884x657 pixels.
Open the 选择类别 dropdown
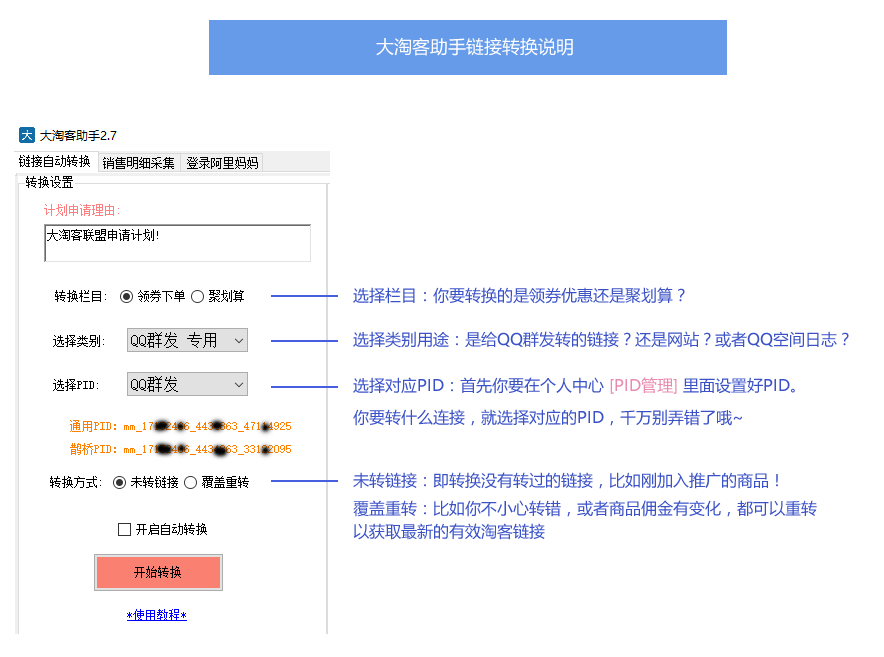coord(187,340)
